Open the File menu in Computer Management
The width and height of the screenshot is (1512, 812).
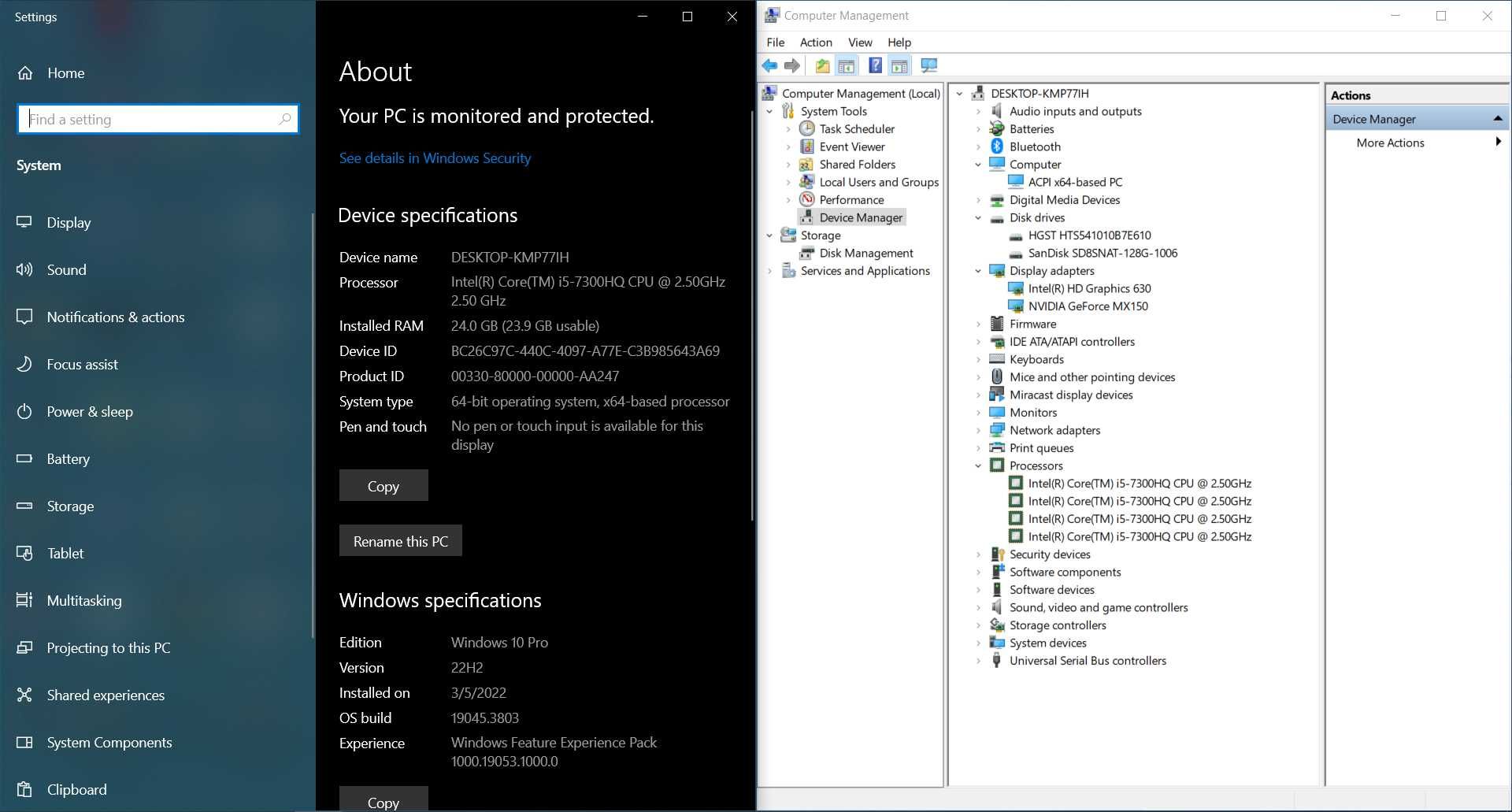776,43
